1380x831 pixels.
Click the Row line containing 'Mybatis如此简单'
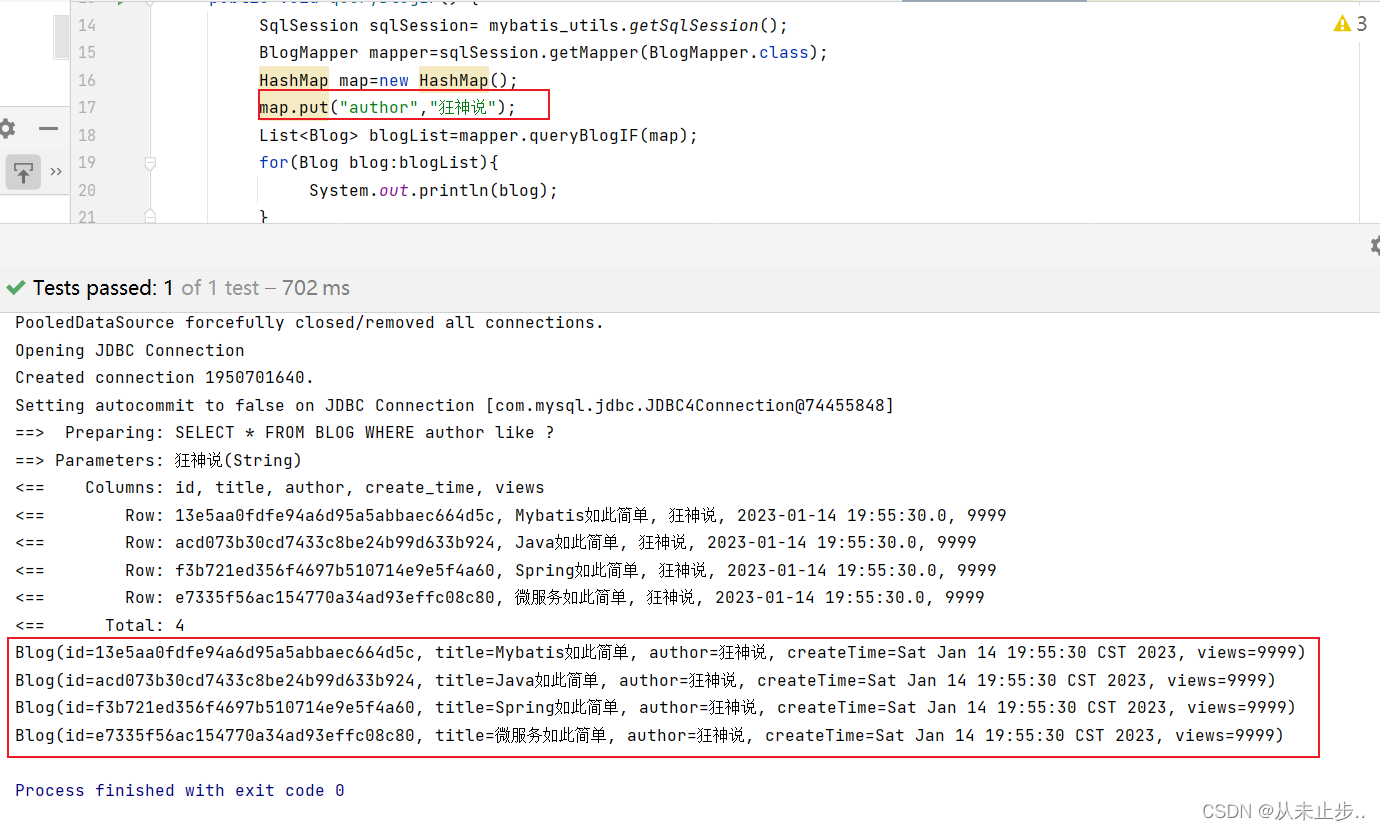pyautogui.click(x=510, y=515)
